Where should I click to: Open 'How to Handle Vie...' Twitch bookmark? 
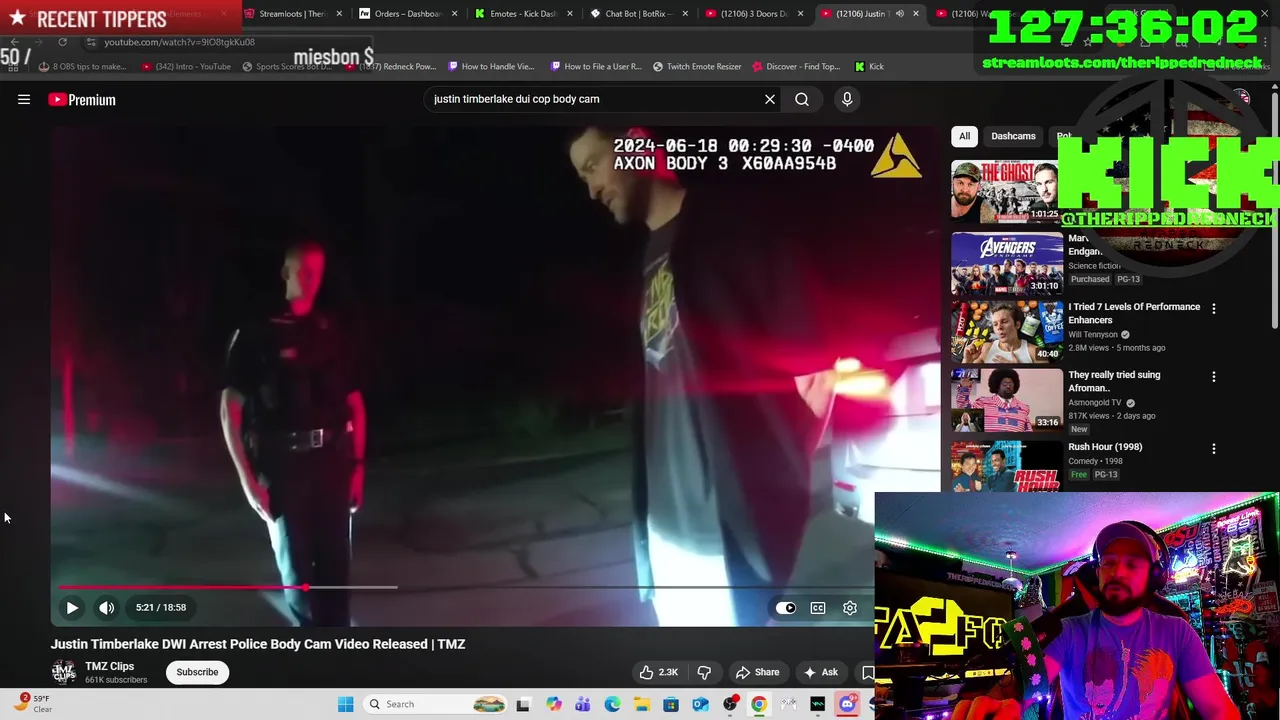491,67
